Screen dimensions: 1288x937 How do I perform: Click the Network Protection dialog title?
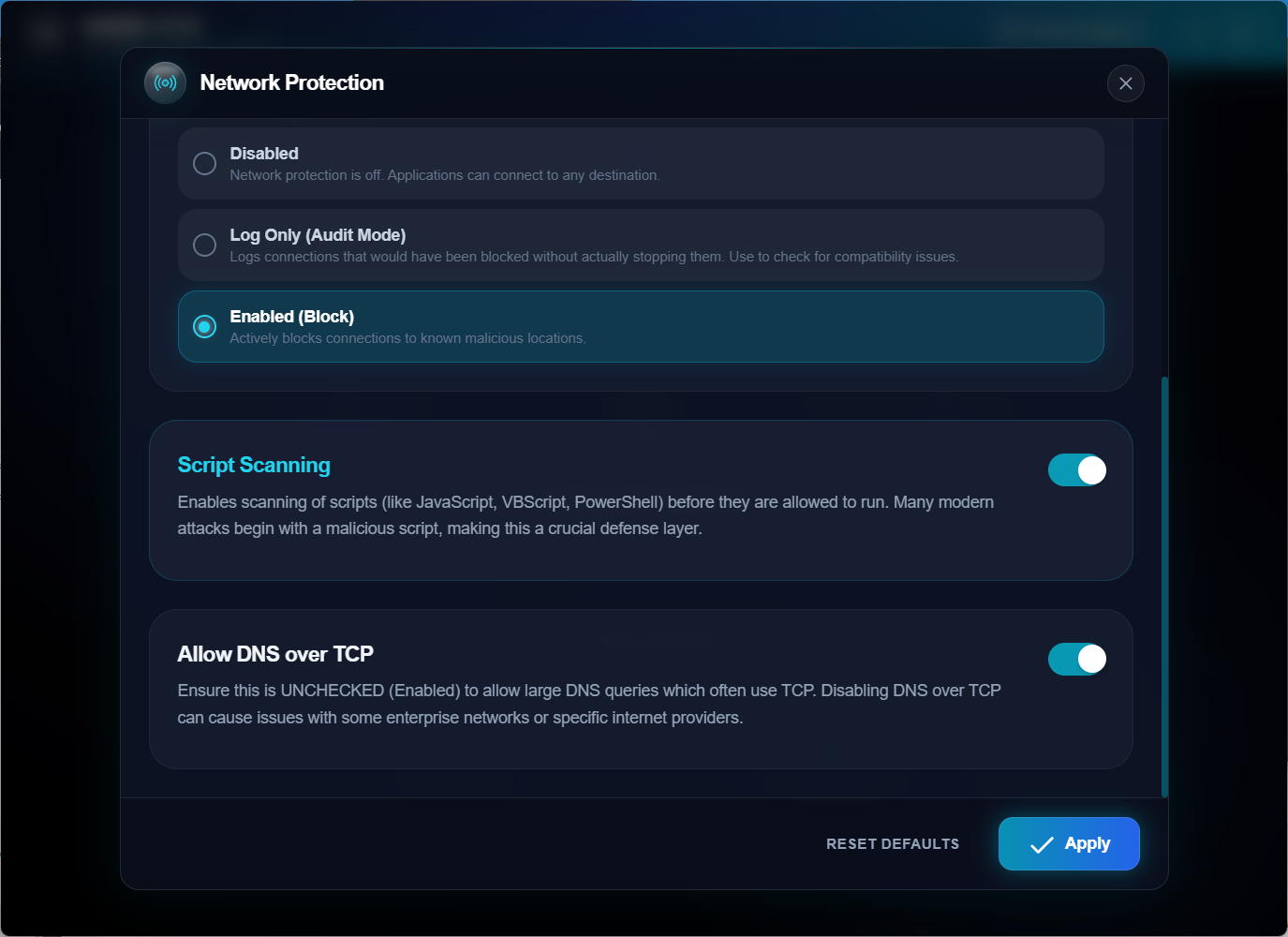[291, 83]
